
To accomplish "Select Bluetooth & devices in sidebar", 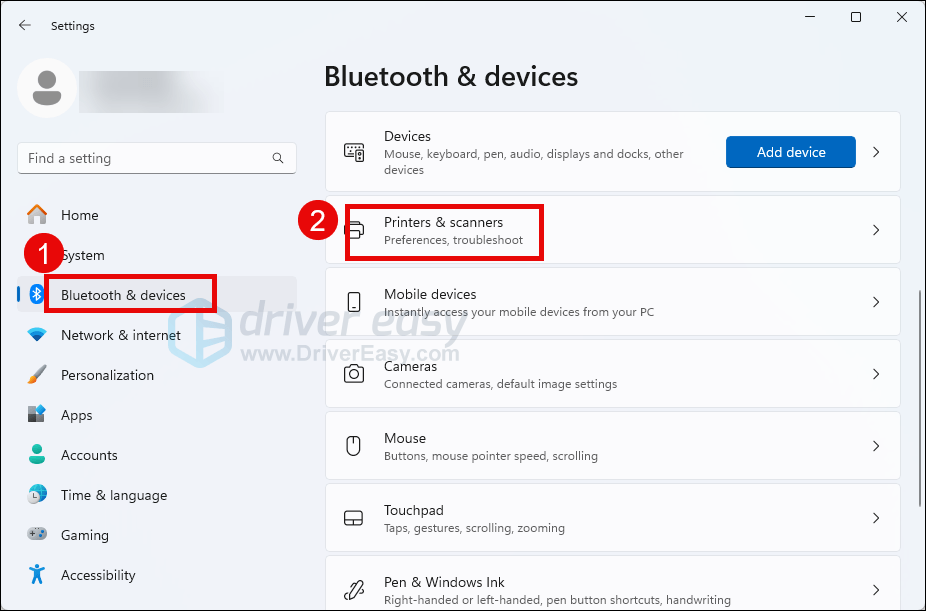I will pyautogui.click(x=124, y=295).
